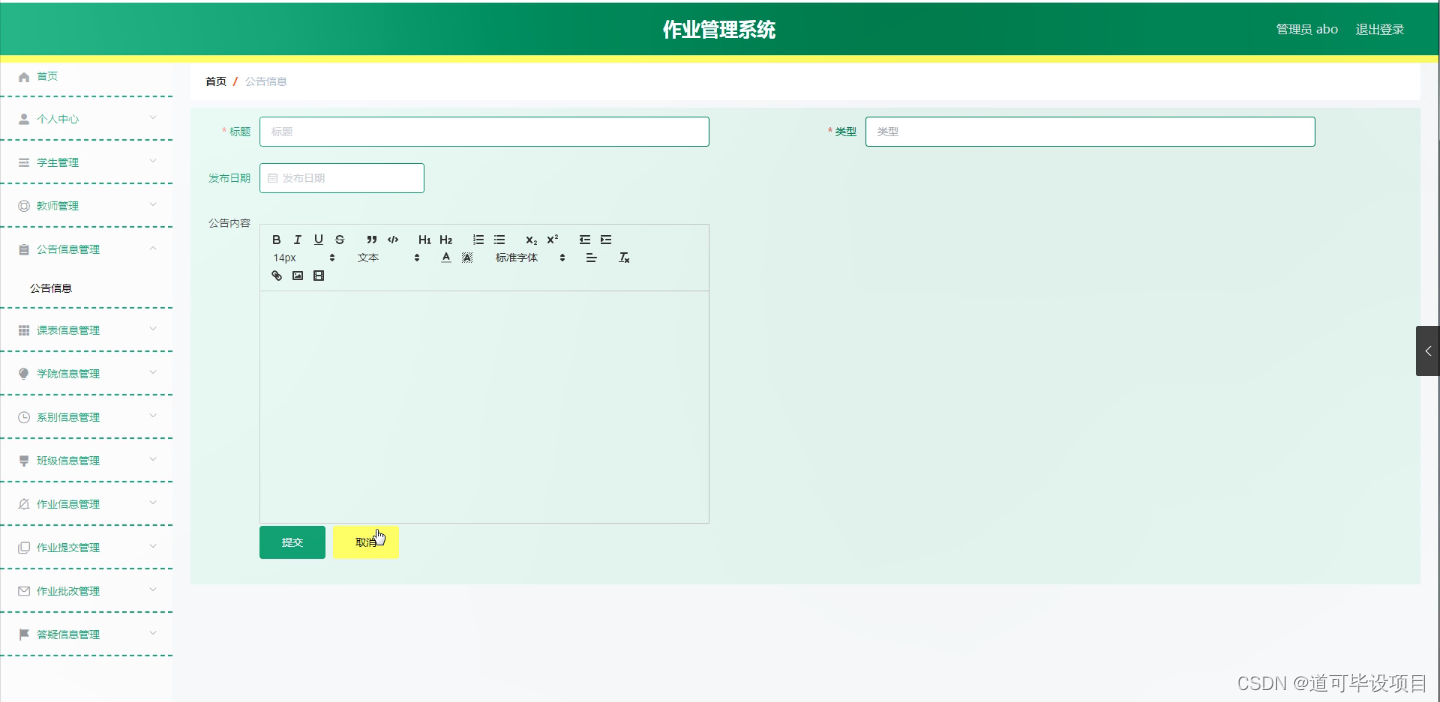Click the 发布日期 date input field

pyautogui.click(x=341, y=177)
